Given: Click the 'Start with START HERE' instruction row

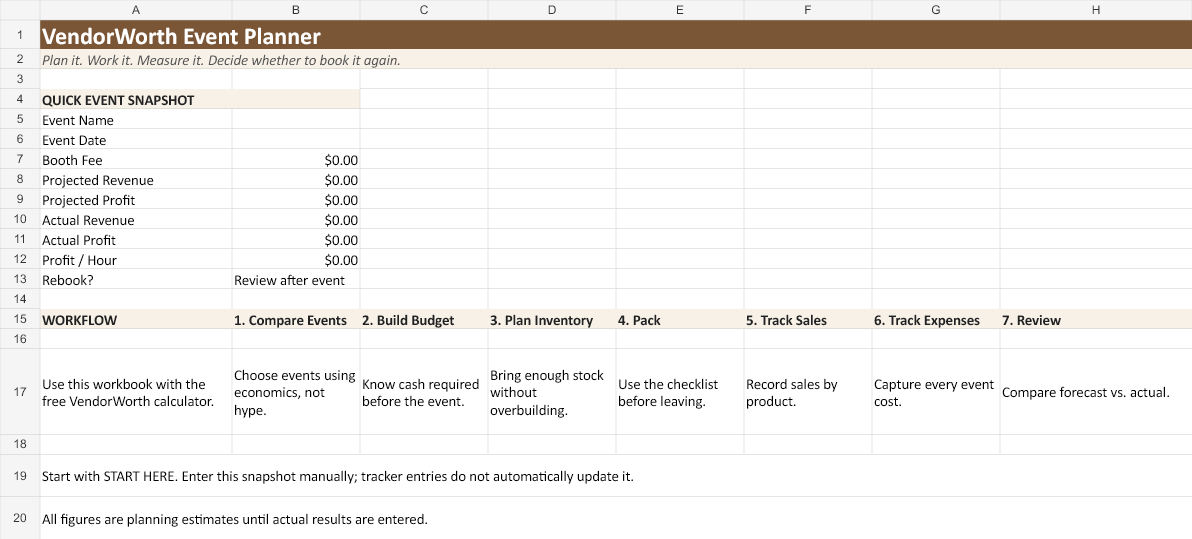Looking at the screenshot, I should click(x=616, y=477).
